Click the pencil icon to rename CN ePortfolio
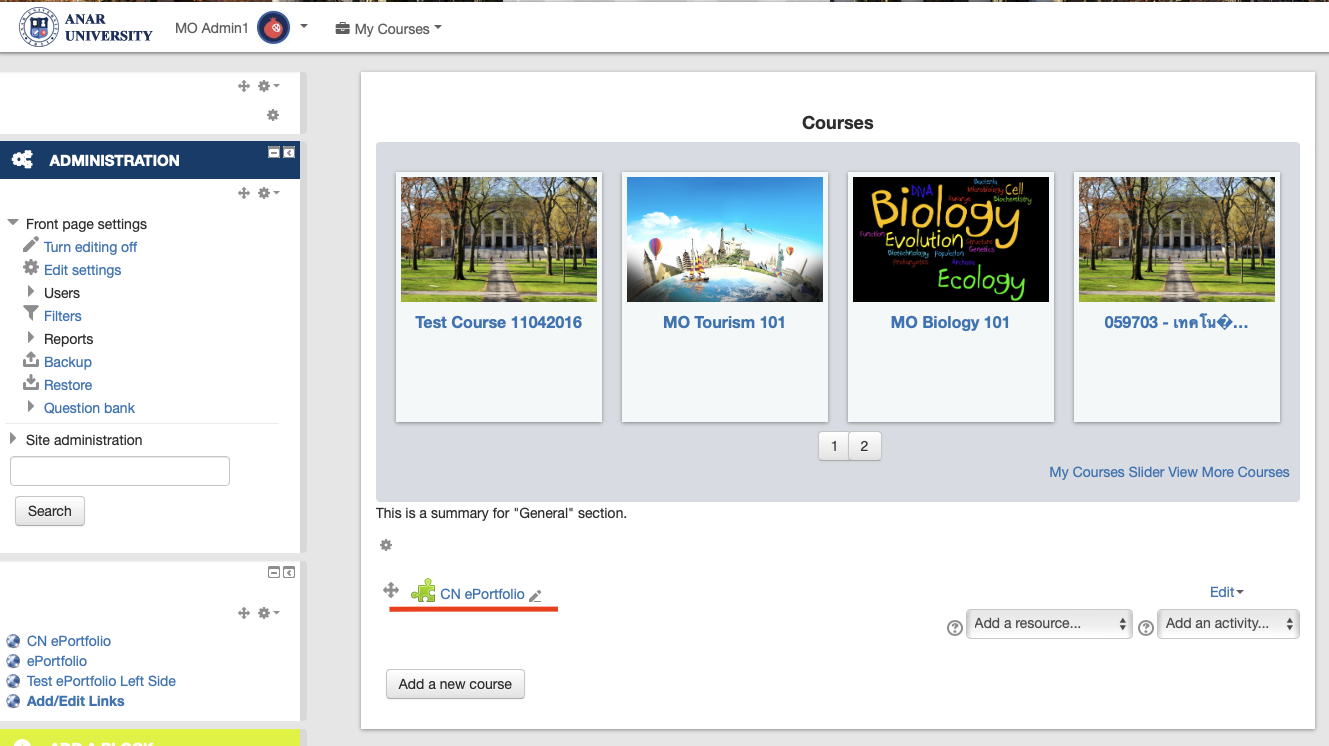Screen dimensions: 1329x746 (536, 595)
